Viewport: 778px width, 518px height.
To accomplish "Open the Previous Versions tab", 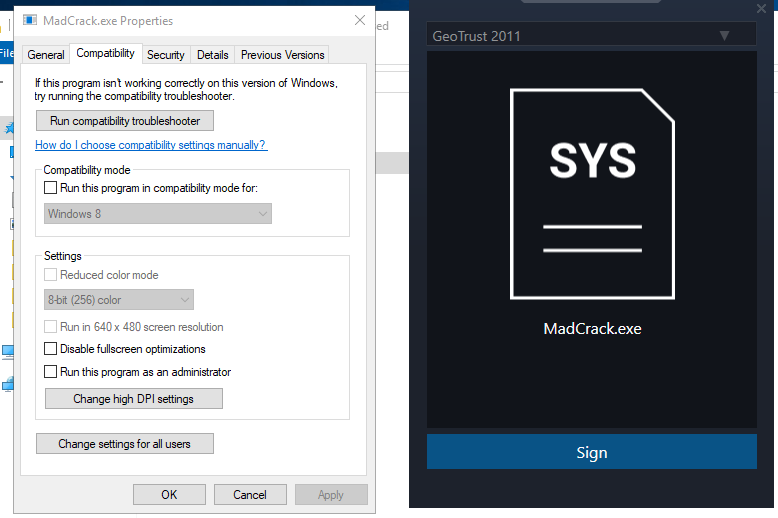I will (283, 55).
